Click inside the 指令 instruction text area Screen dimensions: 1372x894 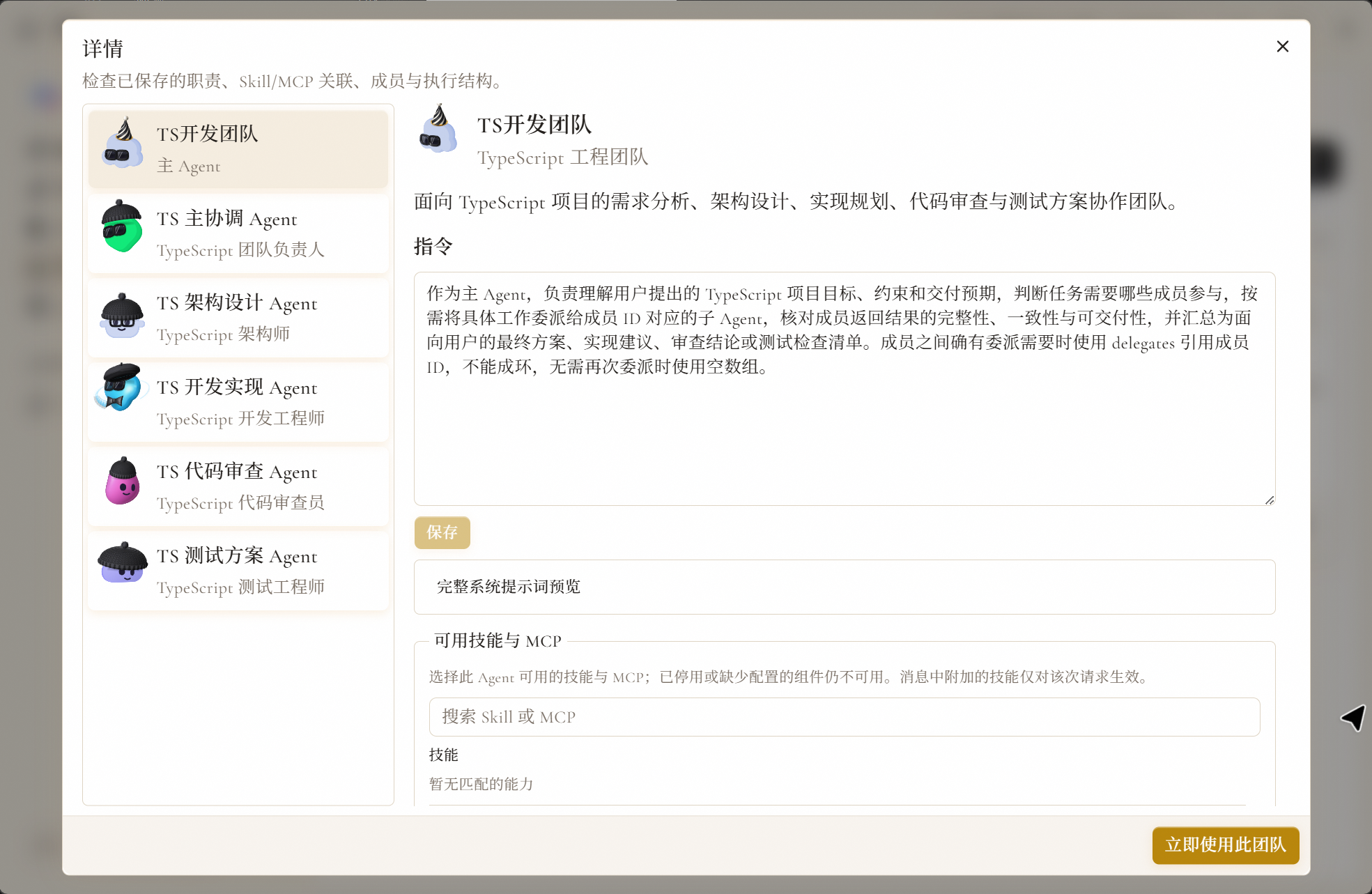845,389
